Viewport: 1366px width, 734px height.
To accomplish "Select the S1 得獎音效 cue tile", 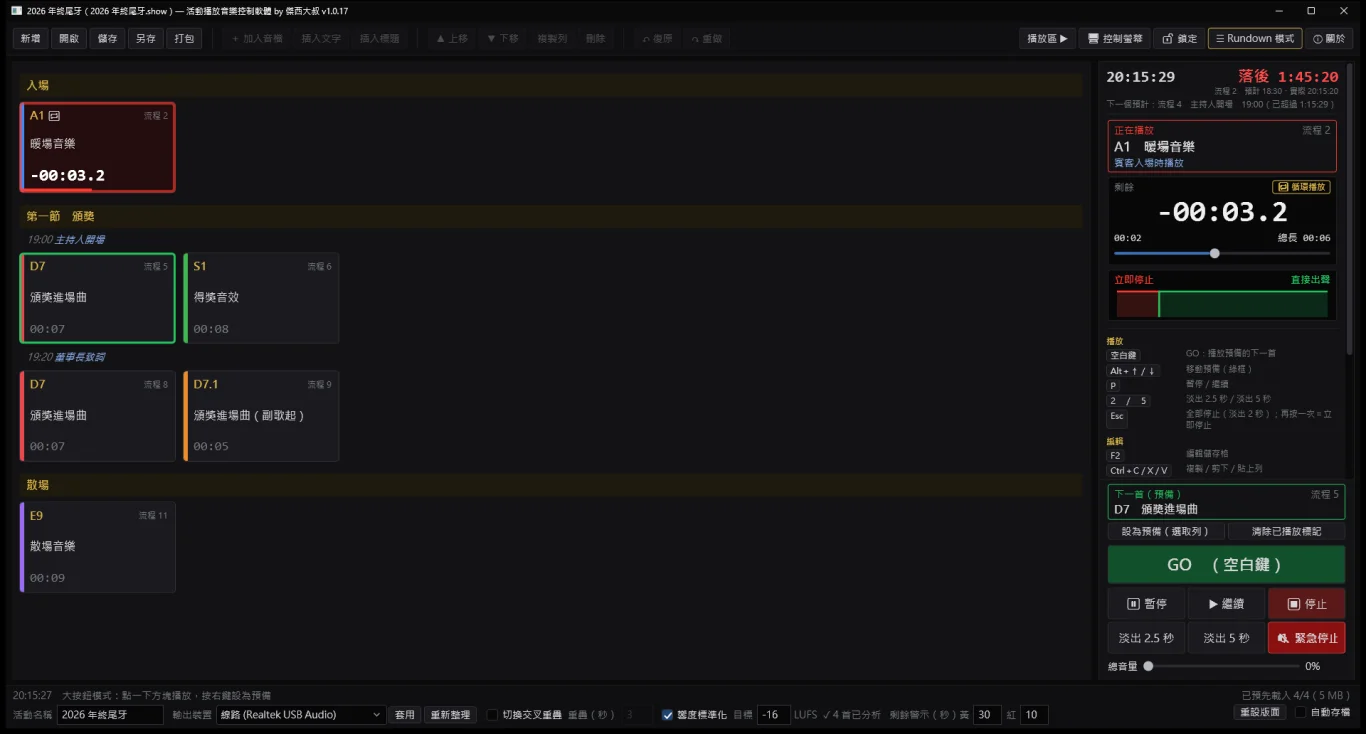I will (x=261, y=298).
